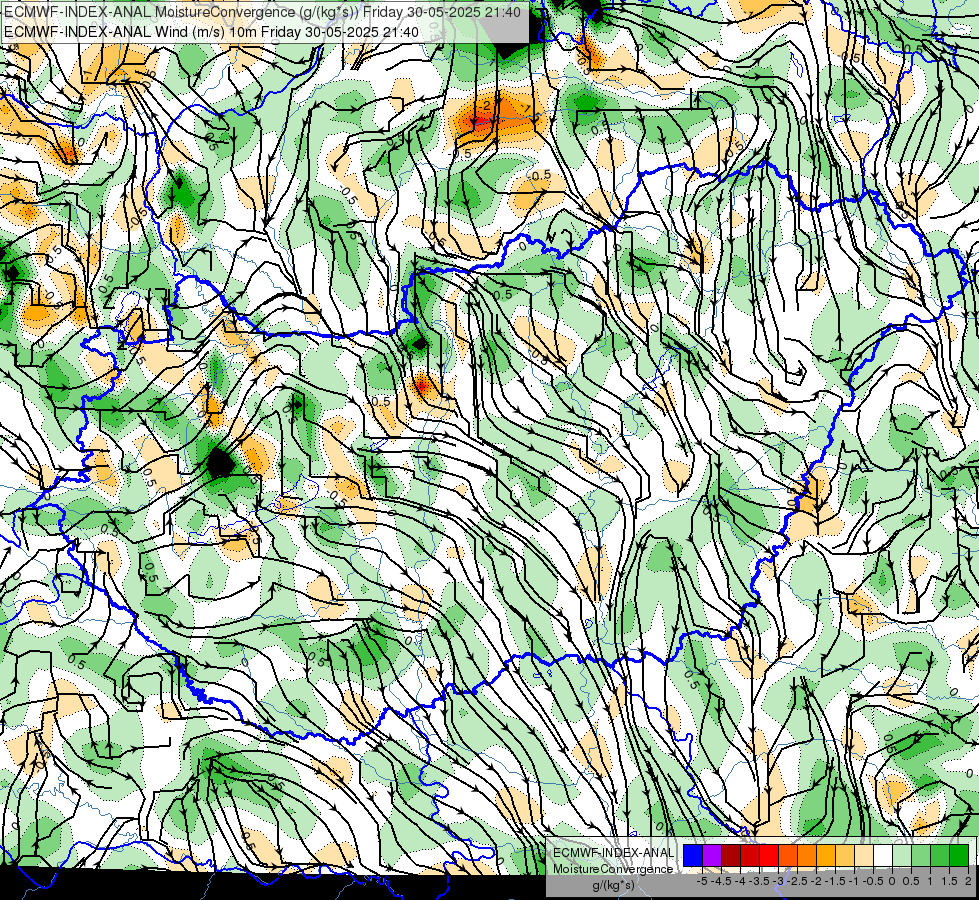The image size is (979, 900).
Task: Click legend tick label 1.5
Action: pyautogui.click(x=949, y=881)
